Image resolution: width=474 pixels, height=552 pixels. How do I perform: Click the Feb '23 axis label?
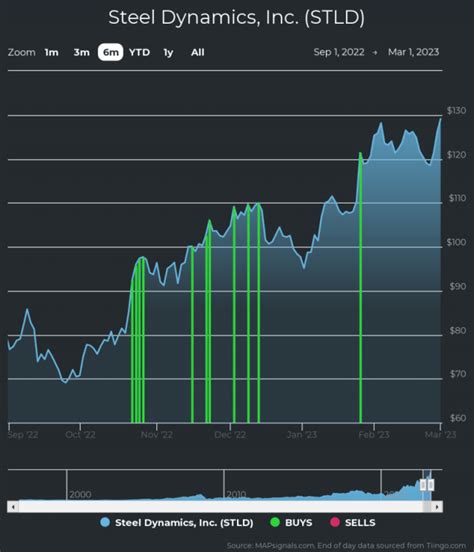tap(374, 435)
